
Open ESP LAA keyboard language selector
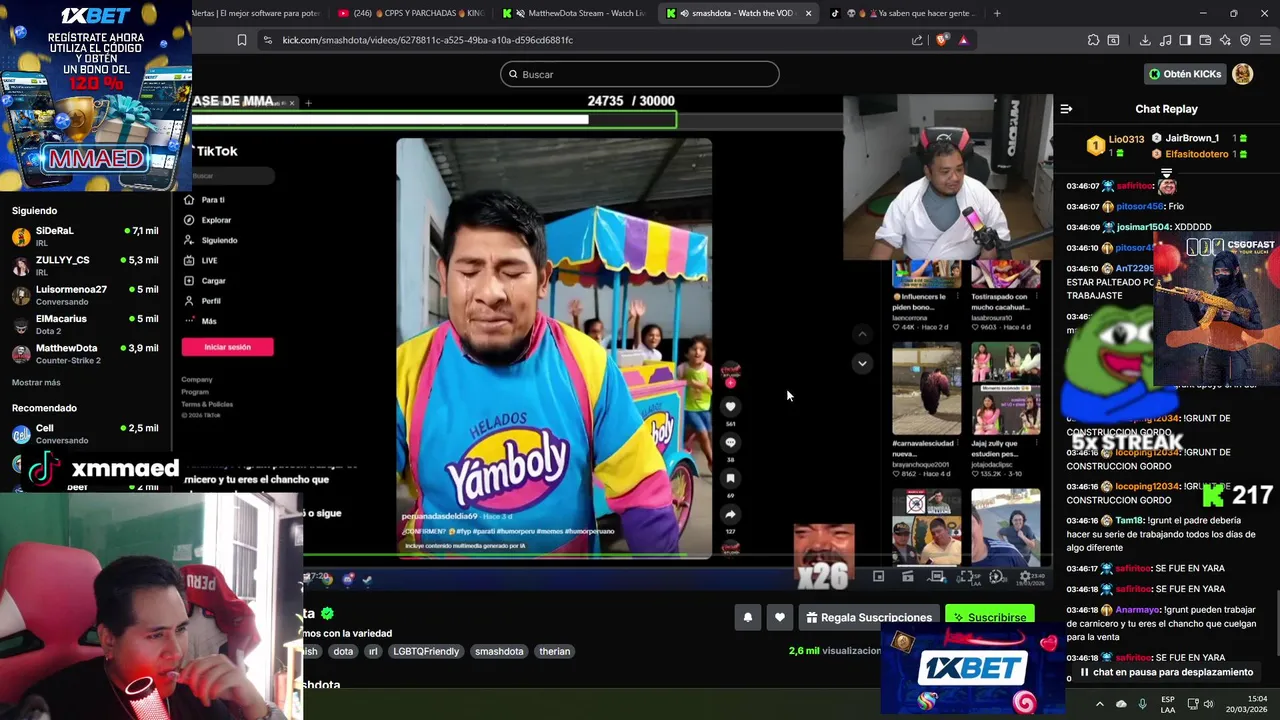point(1168,704)
